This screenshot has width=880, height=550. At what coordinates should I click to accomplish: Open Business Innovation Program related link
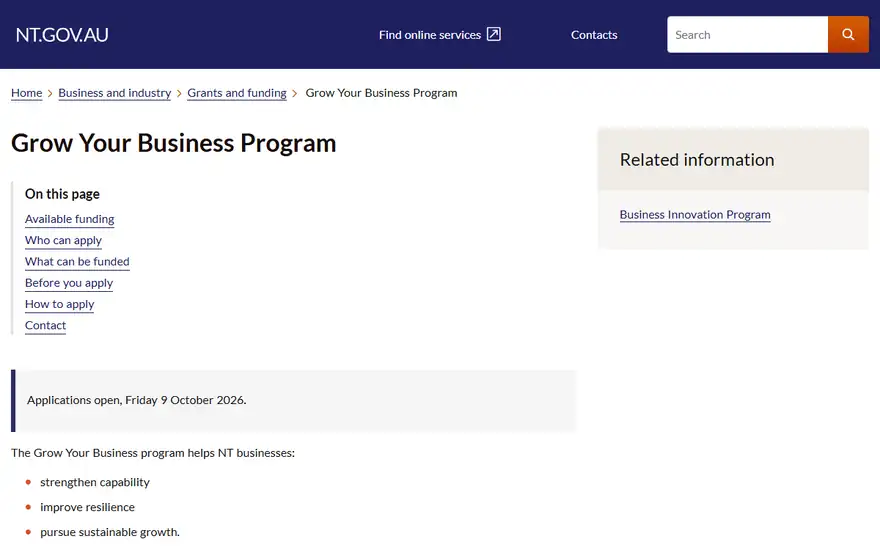tap(695, 215)
